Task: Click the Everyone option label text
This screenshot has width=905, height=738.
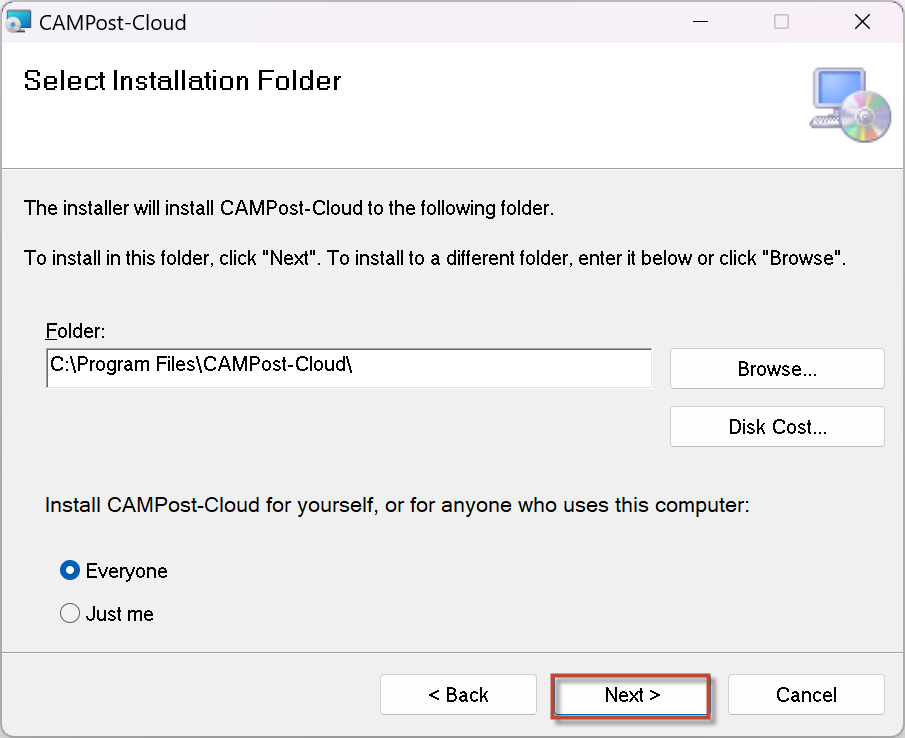Action: point(126,571)
